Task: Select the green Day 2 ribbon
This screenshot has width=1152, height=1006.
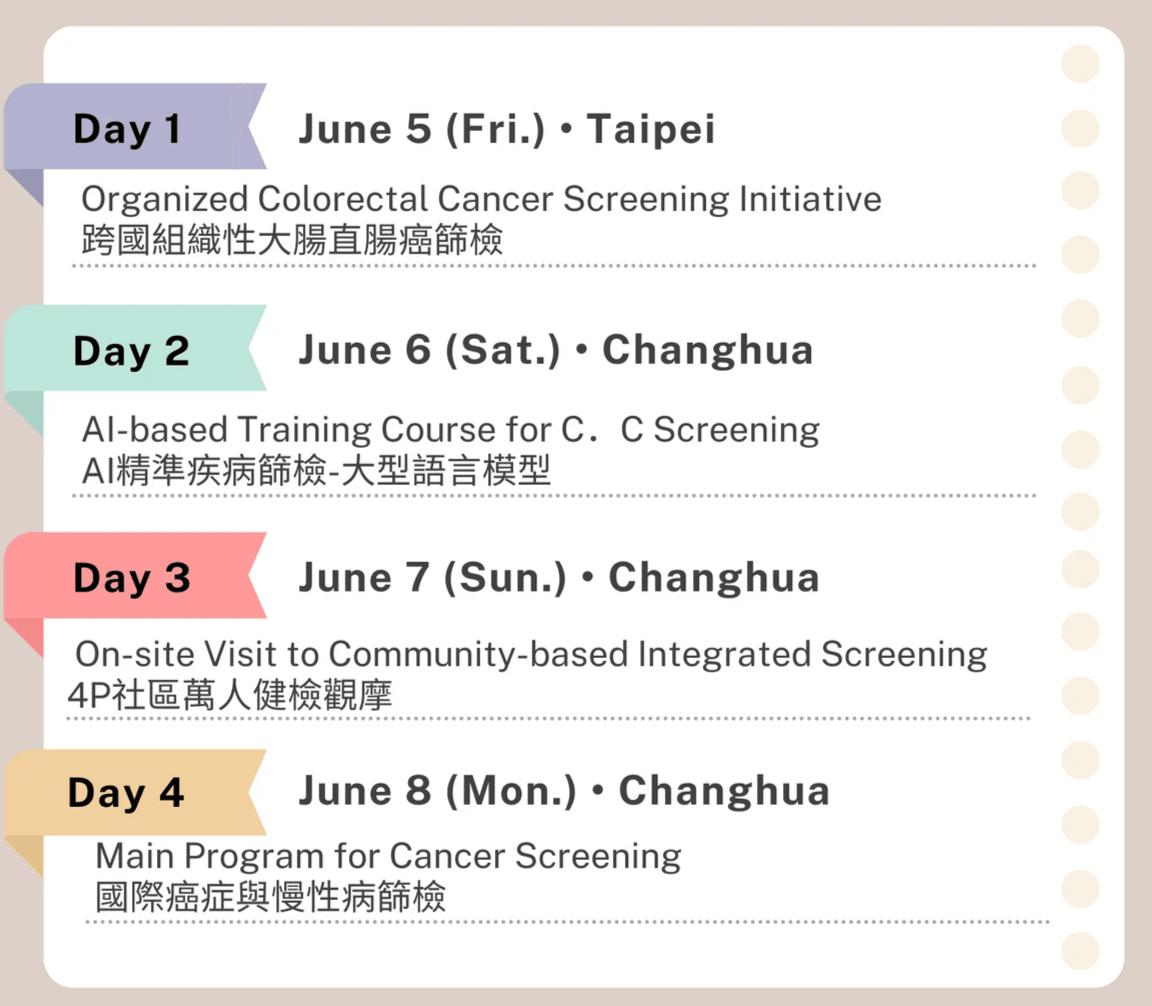Action: (x=131, y=351)
